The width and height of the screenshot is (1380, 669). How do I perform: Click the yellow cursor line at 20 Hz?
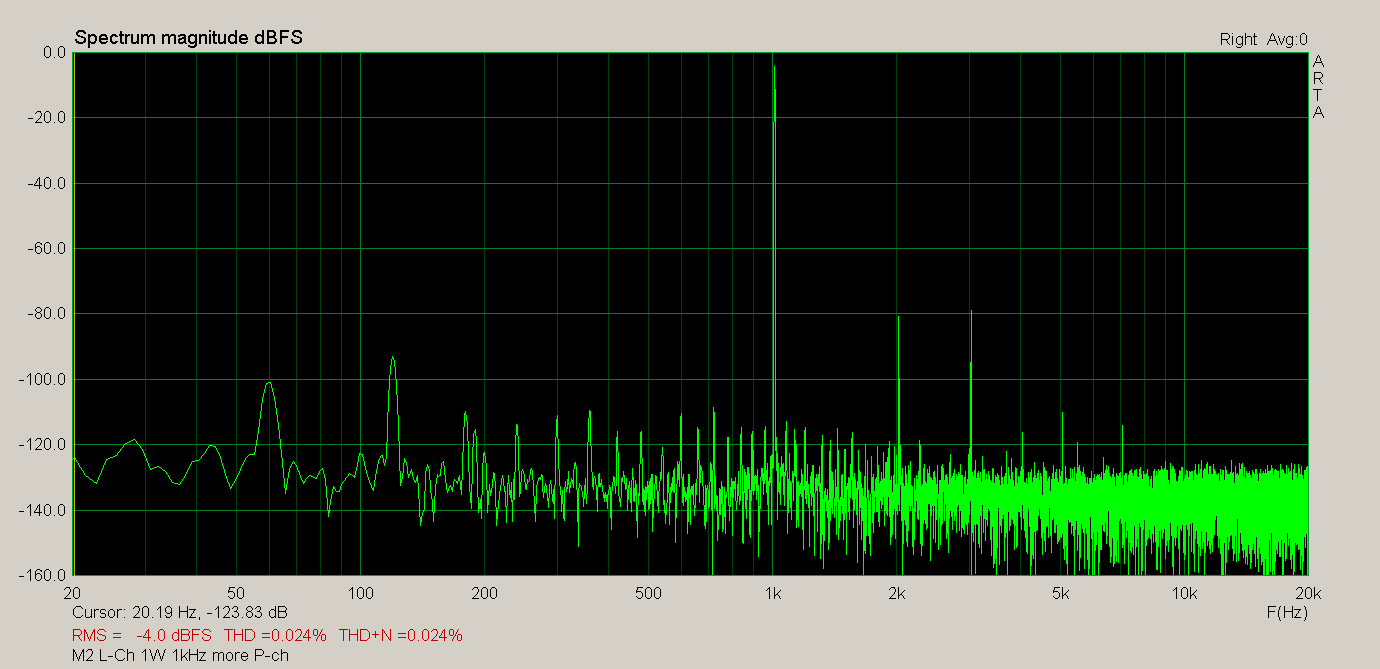(73, 314)
